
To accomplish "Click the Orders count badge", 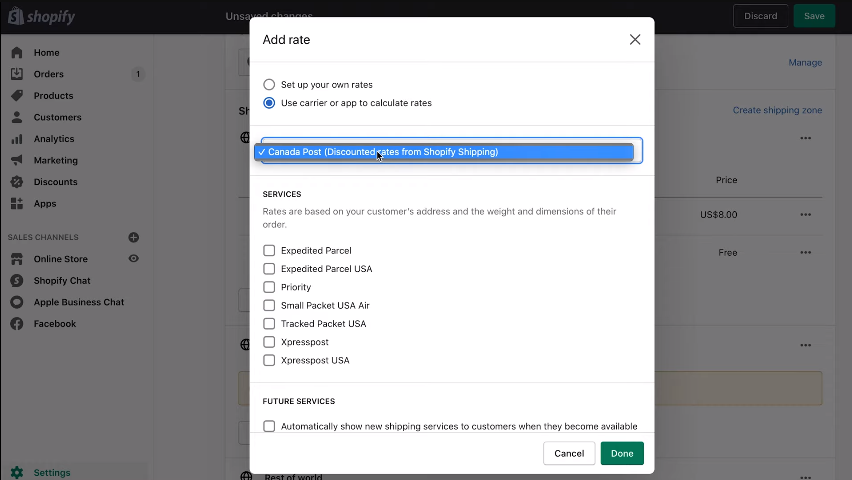I will [x=138, y=74].
